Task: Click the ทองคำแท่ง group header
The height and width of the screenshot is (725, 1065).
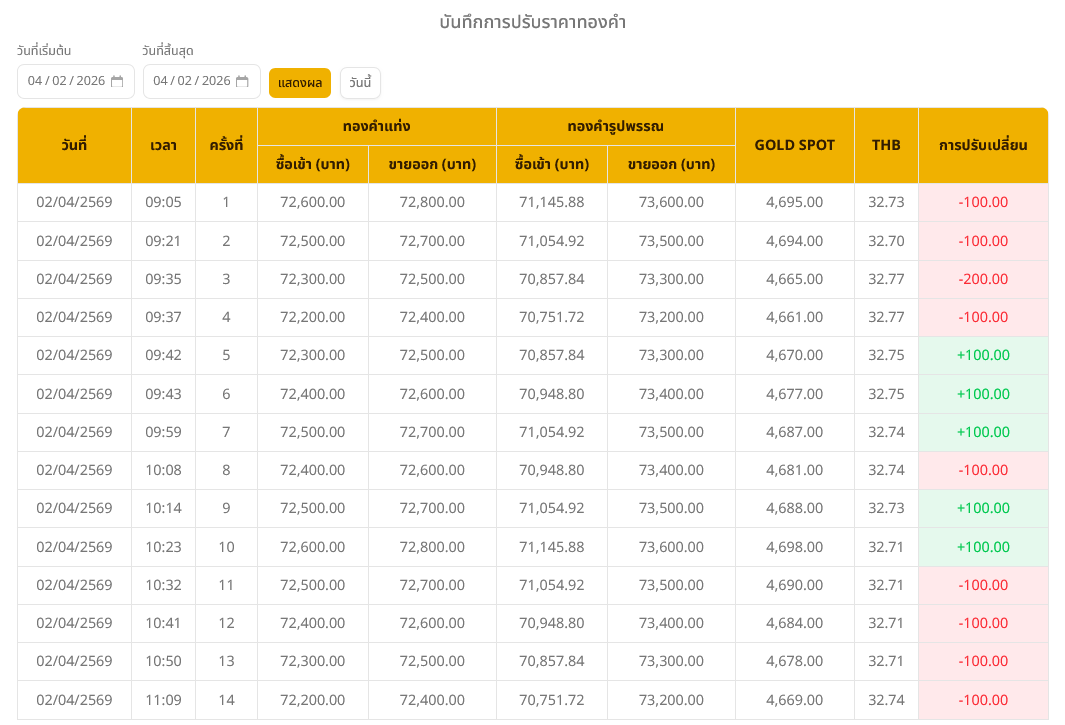Action: click(376, 127)
